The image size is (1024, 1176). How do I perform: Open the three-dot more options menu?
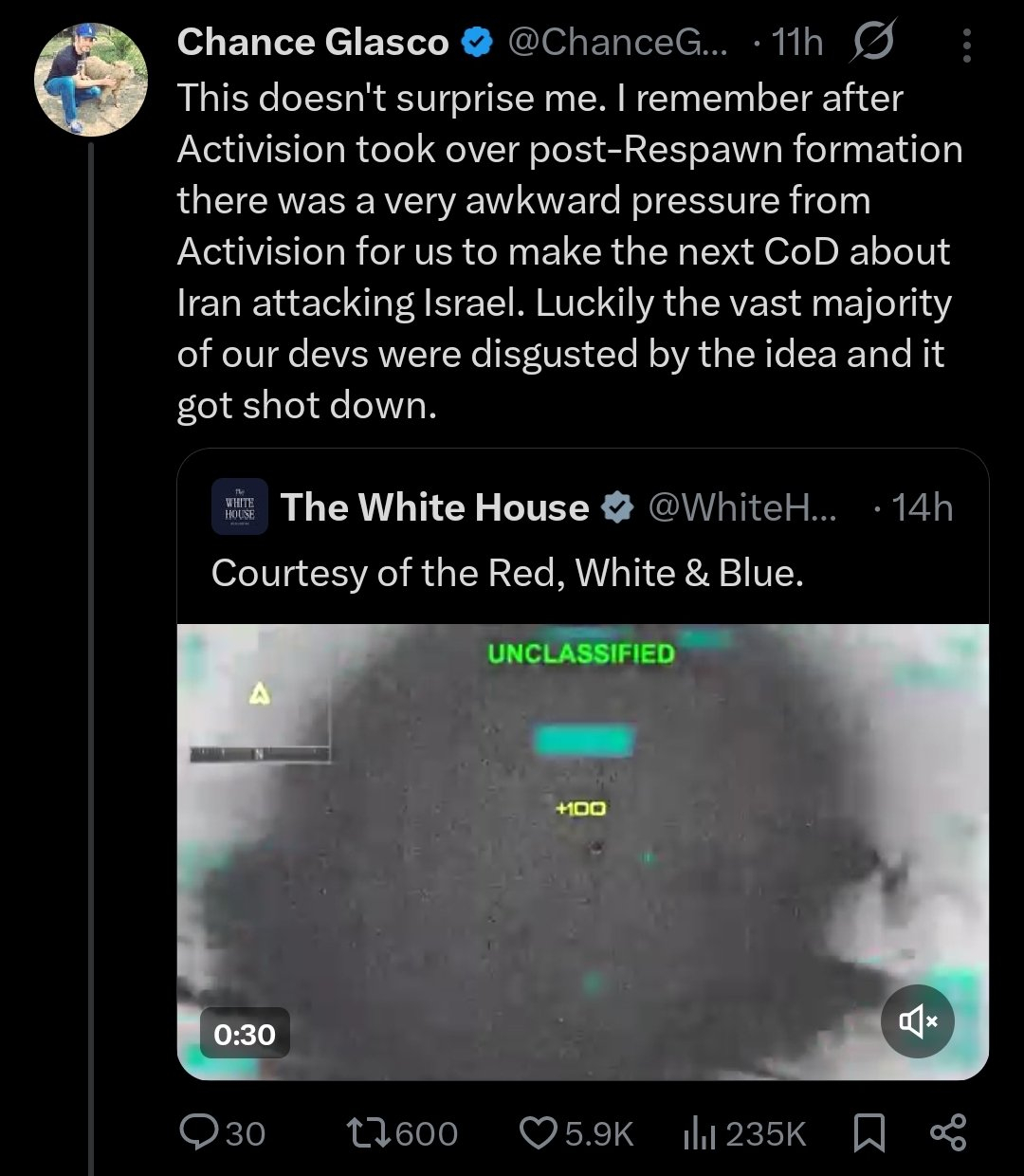(x=966, y=45)
